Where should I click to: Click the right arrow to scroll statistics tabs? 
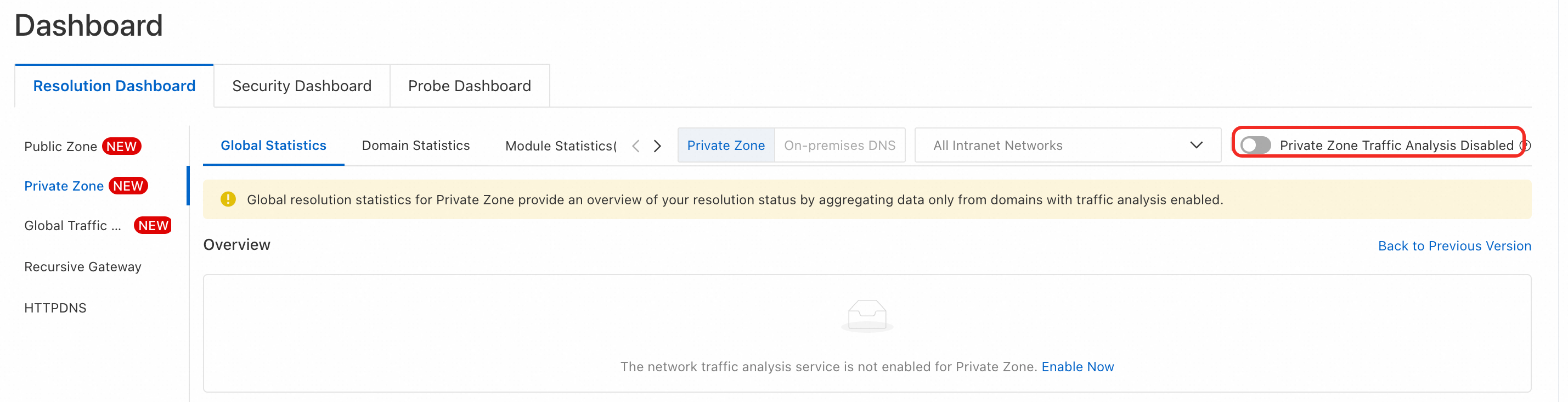[x=657, y=146]
